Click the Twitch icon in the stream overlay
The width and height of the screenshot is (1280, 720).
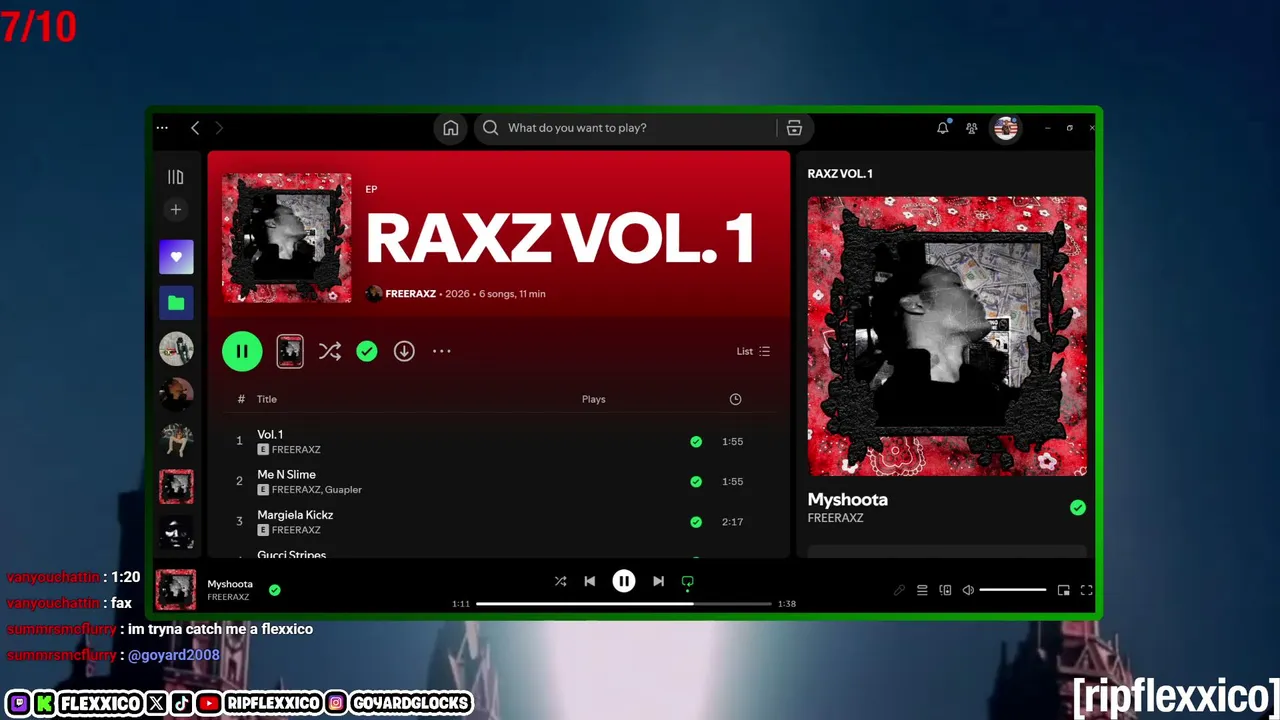18,704
